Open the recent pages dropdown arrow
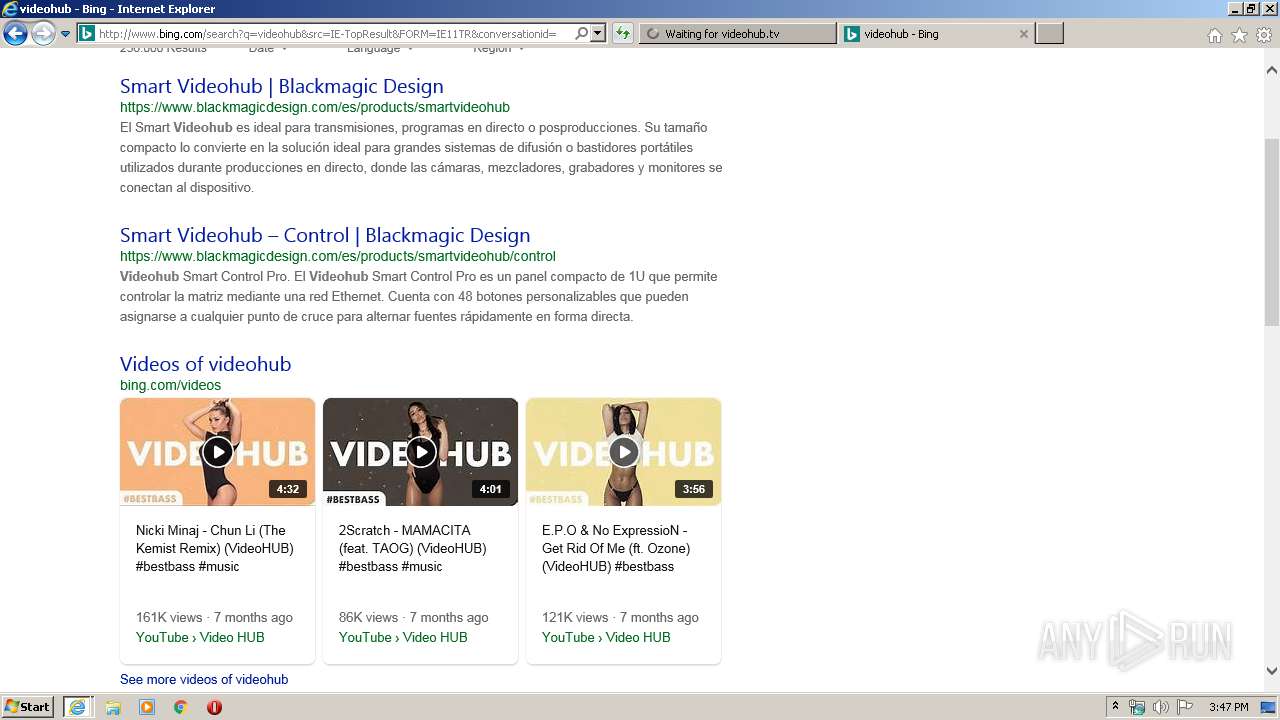 66,34
